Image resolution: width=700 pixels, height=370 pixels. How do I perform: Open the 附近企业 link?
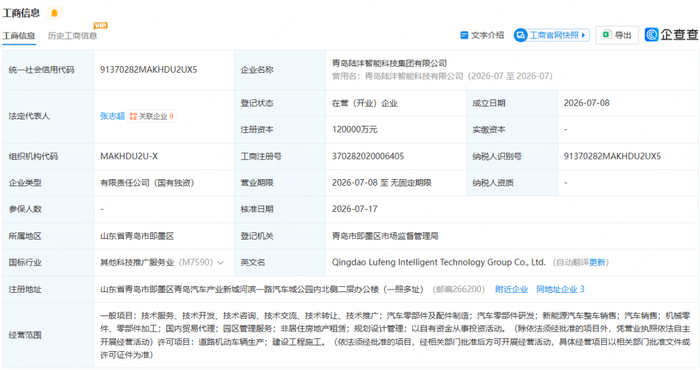click(511, 289)
